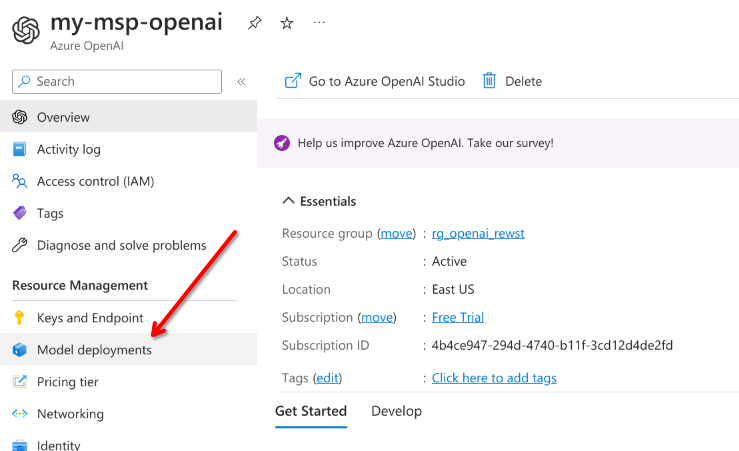Click the Tags icon in the sidebar
This screenshot has height=451, width=739.
19,213
